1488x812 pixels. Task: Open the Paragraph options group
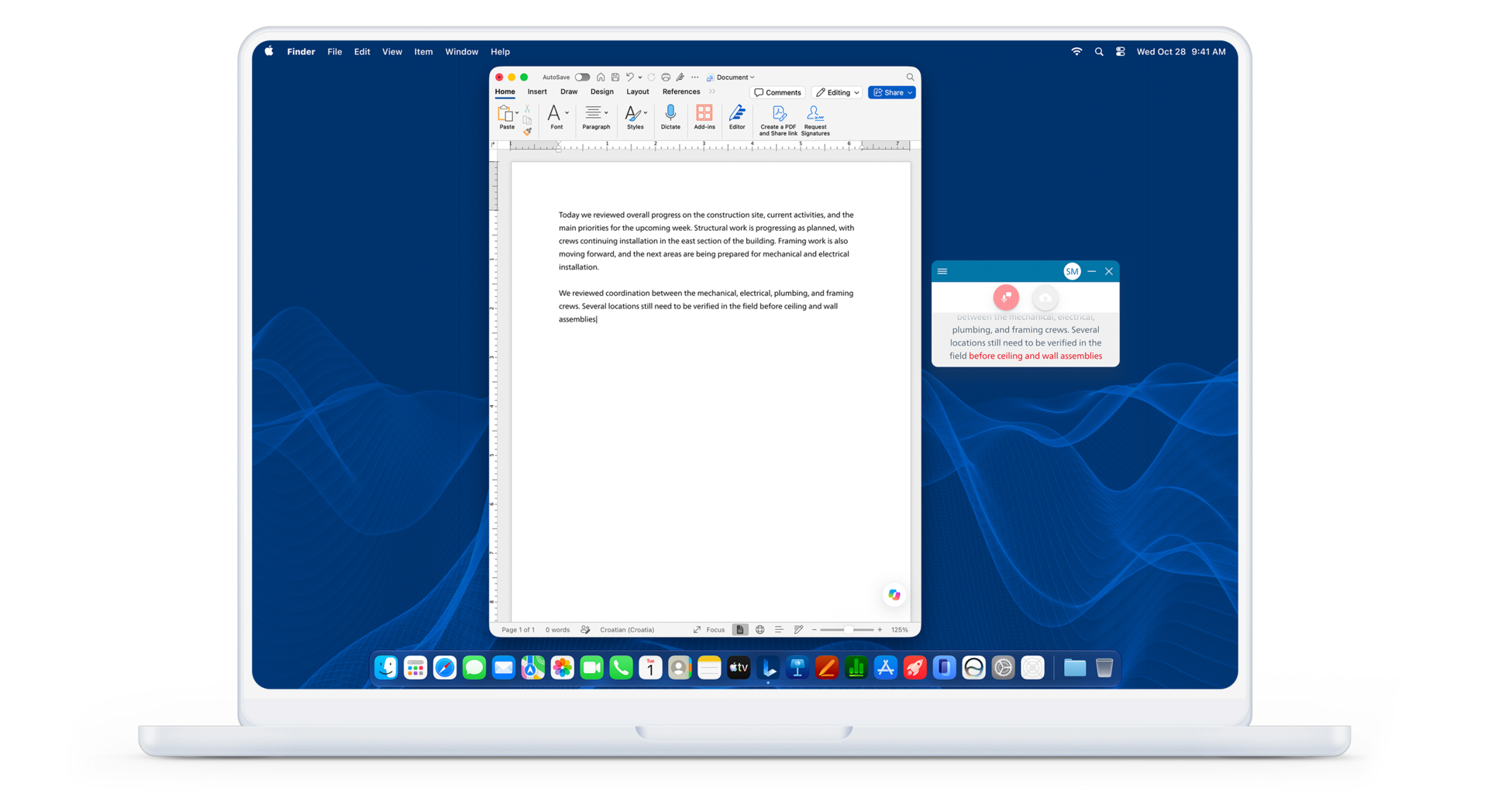596,118
